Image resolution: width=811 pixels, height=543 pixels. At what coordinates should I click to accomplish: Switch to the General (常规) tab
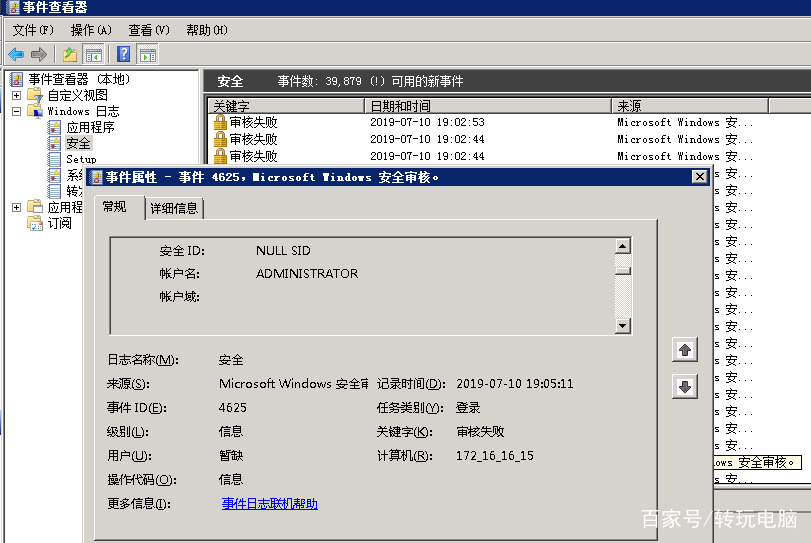114,207
